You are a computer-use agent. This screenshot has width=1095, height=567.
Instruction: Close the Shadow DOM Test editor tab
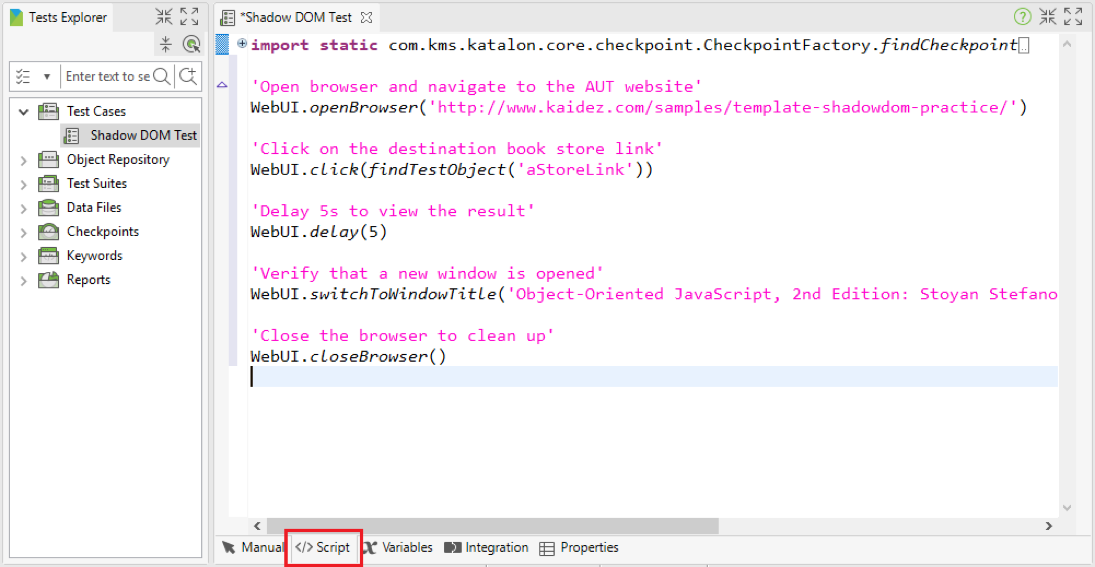tap(369, 17)
